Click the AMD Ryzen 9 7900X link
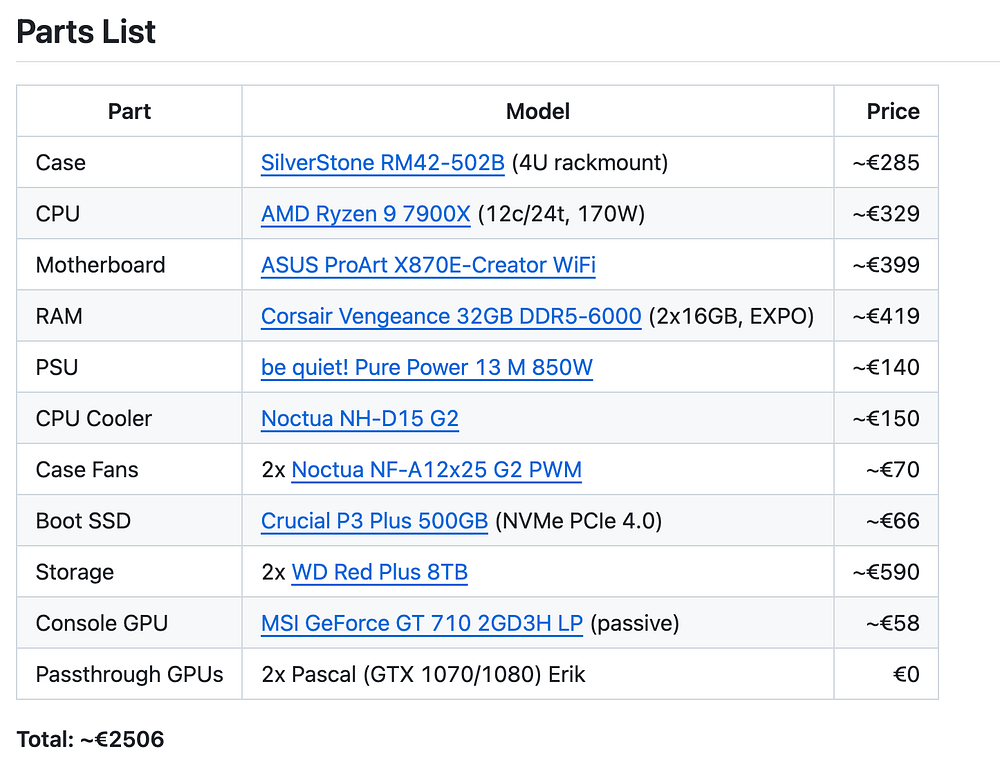The image size is (1000, 783). point(365,214)
